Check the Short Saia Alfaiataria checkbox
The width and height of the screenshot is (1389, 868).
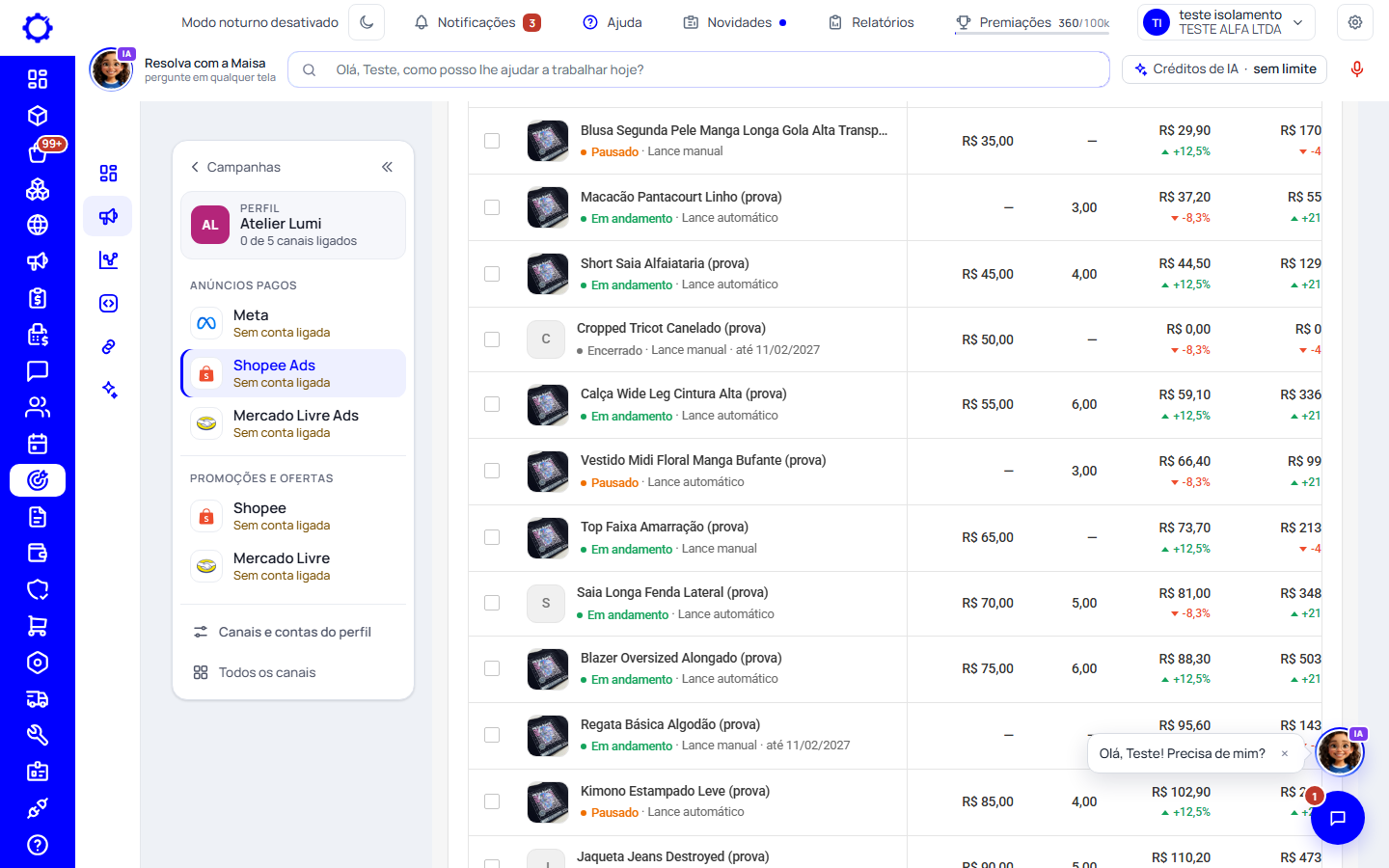[492, 274]
